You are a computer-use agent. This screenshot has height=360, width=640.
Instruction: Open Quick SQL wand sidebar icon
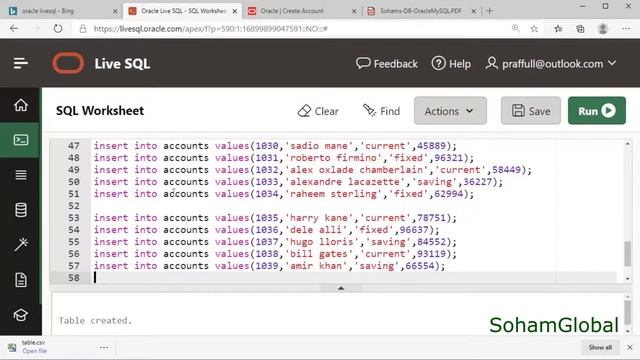coord(21,244)
